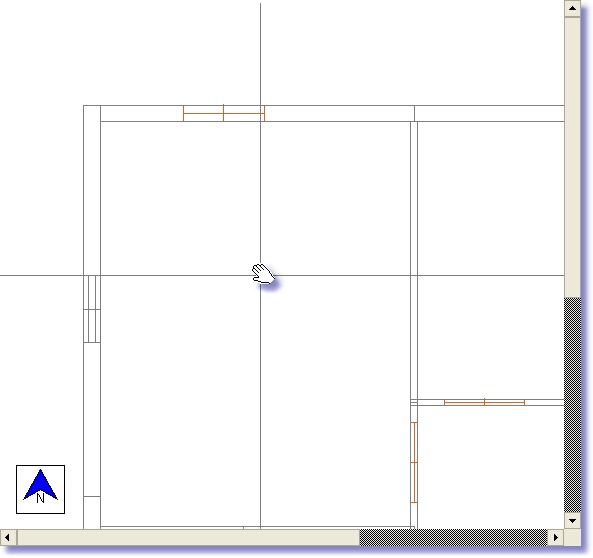The width and height of the screenshot is (593, 558).
Task: Click the dark track below the vertical scrollbar thumb
Action: click(573, 405)
